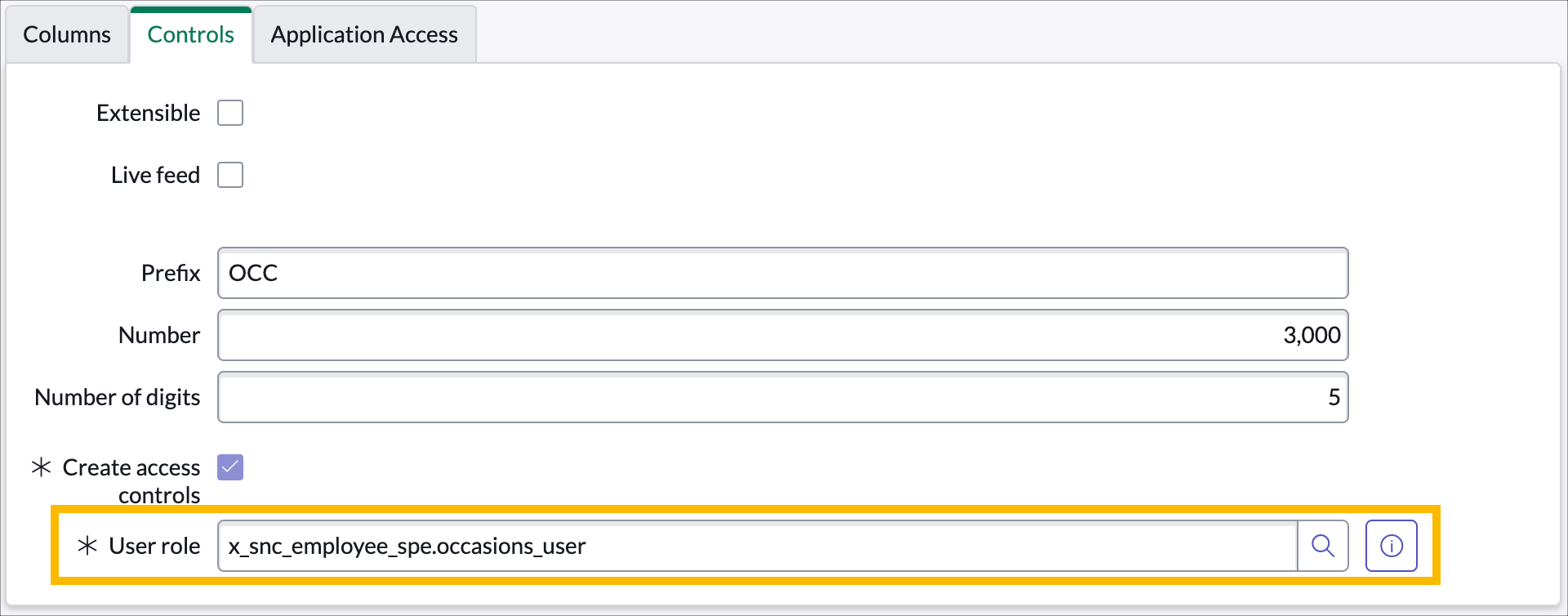Screen dimensions: 1568x616
Task: Click the Live feed label text
Action: 155,175
